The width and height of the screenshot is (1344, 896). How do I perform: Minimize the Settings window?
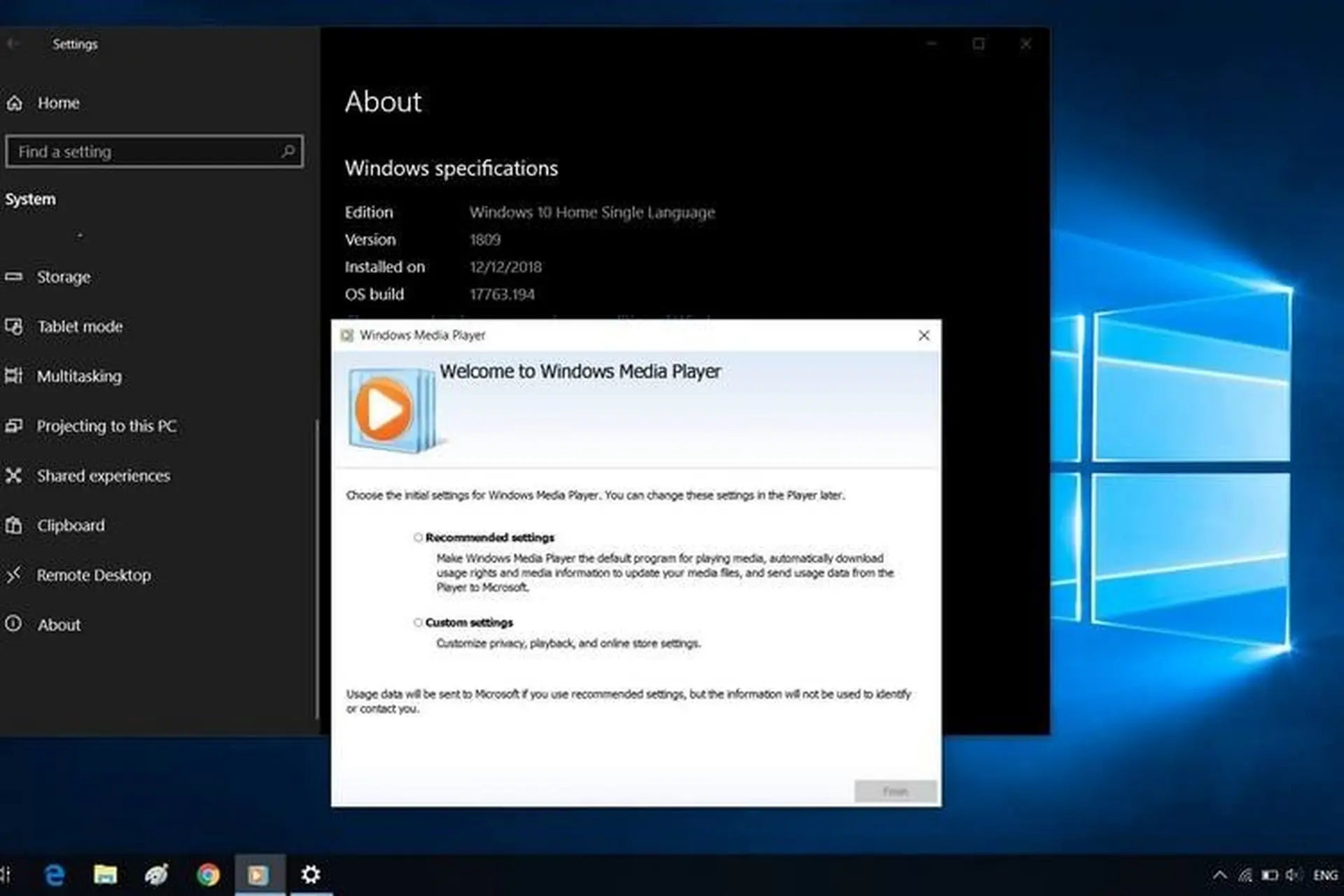point(932,44)
